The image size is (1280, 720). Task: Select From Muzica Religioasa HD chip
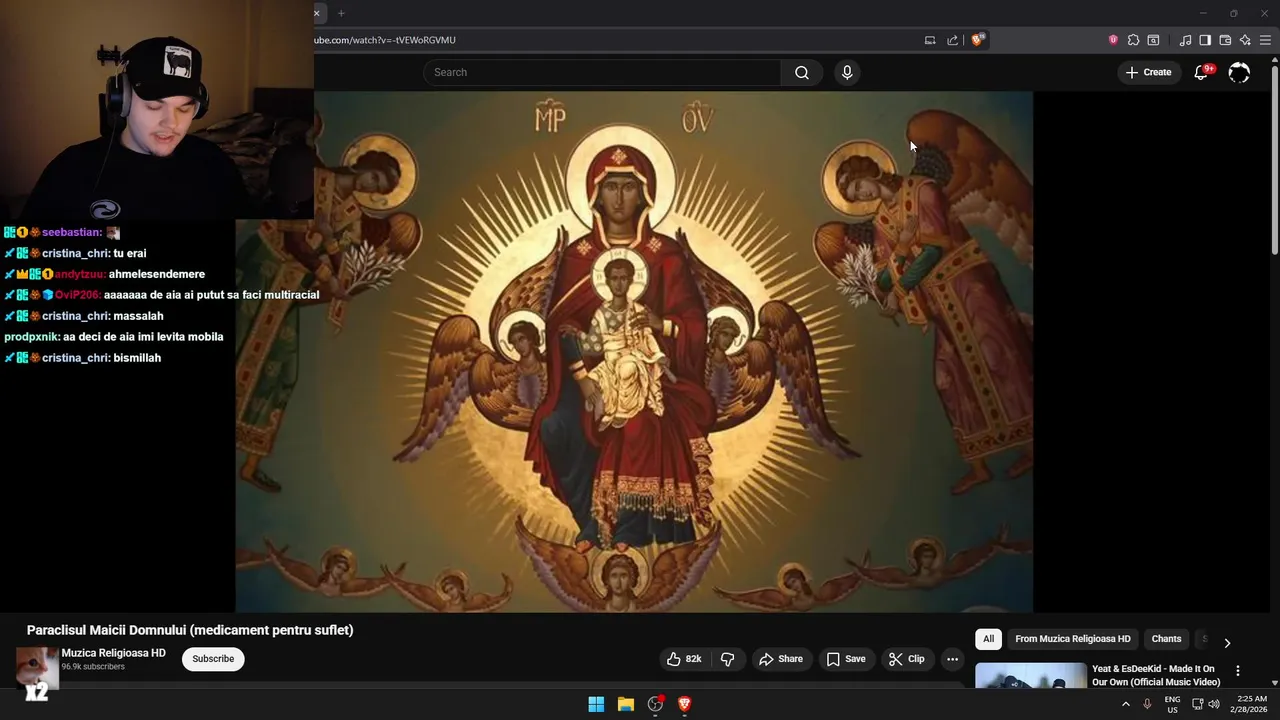tap(1072, 639)
